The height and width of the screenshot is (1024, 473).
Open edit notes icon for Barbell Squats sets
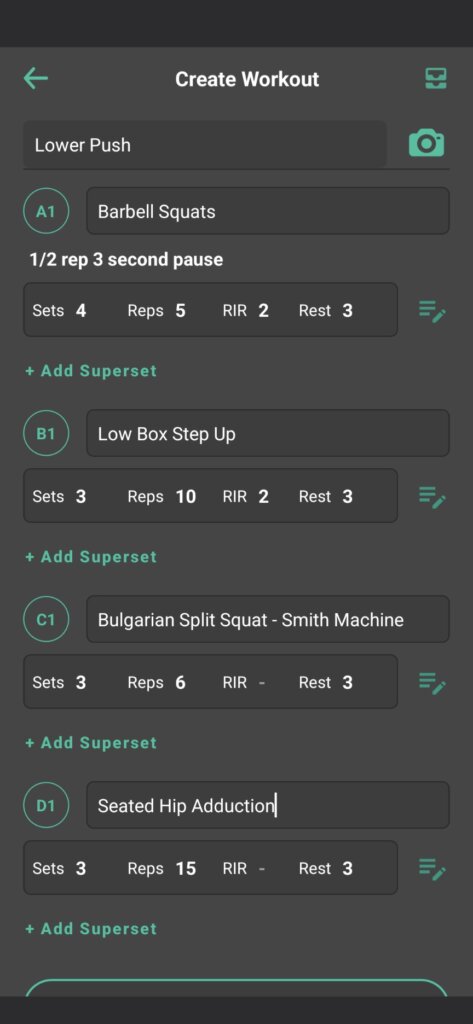click(432, 310)
